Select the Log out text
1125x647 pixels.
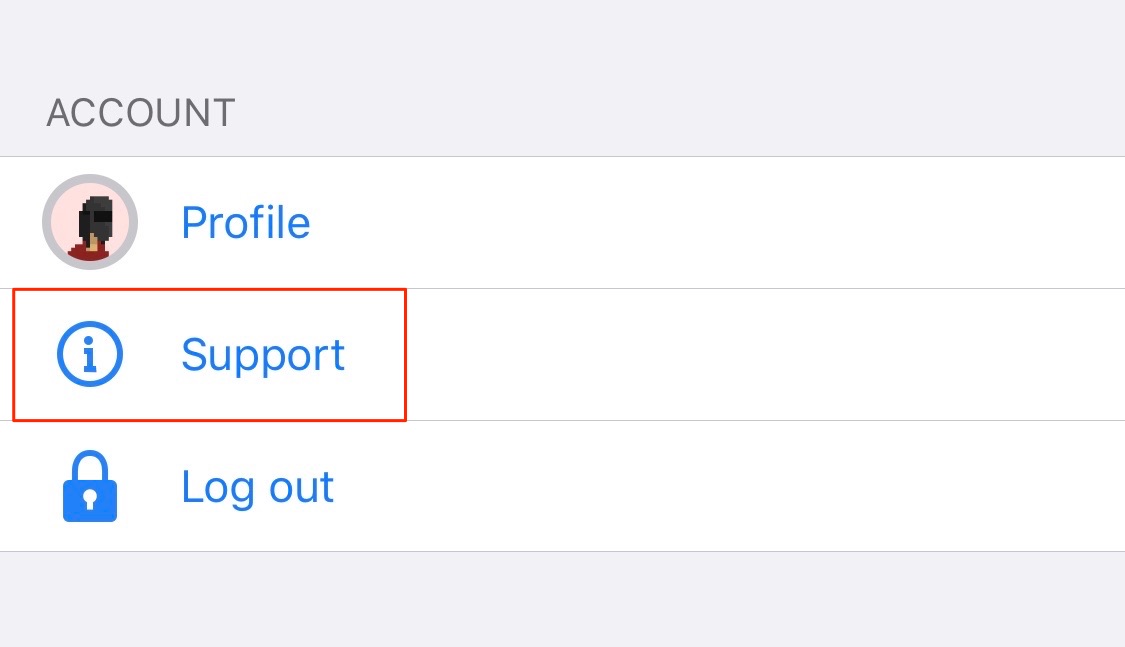257,487
